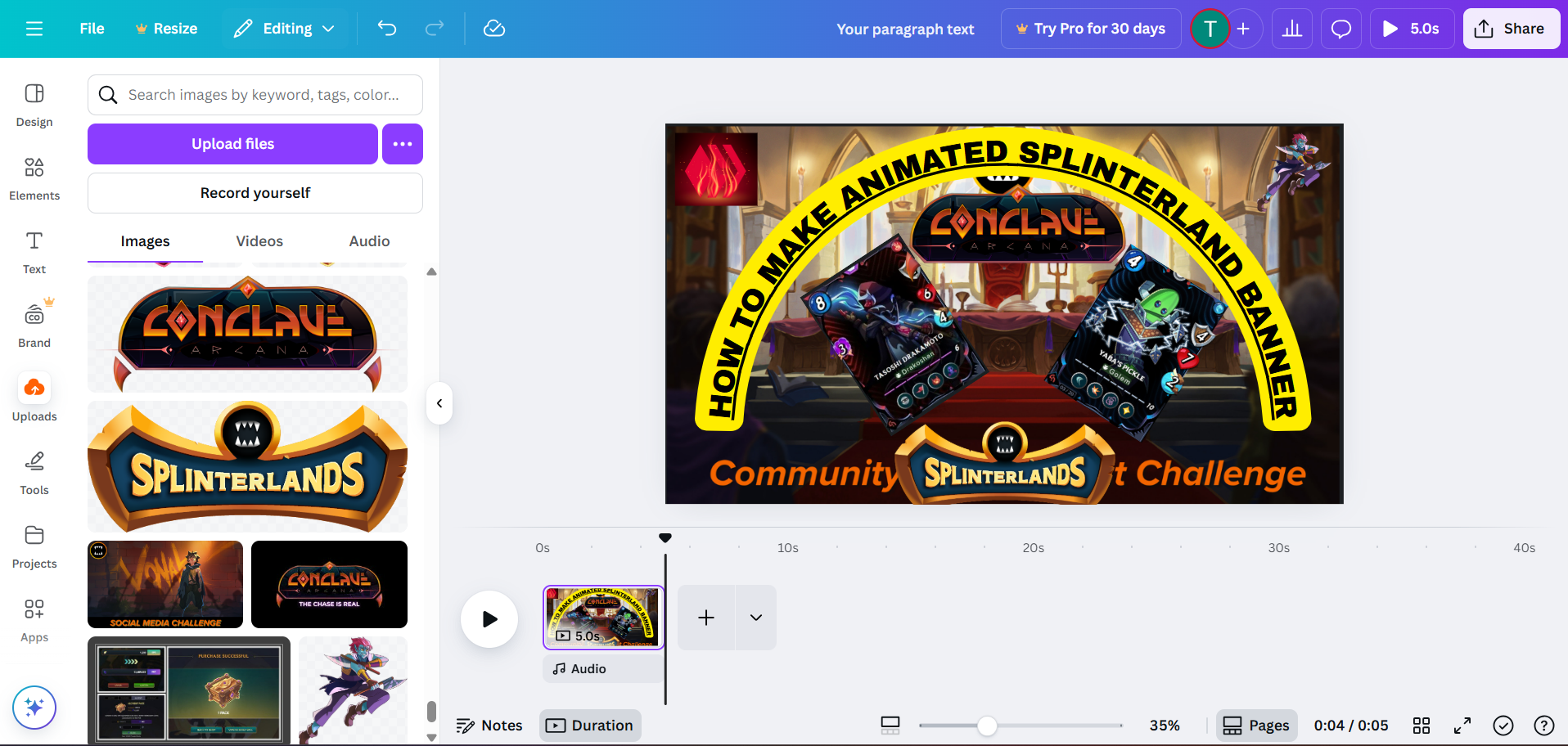Select the Social Media Challenge image upload
The image size is (1568, 746).
[165, 584]
